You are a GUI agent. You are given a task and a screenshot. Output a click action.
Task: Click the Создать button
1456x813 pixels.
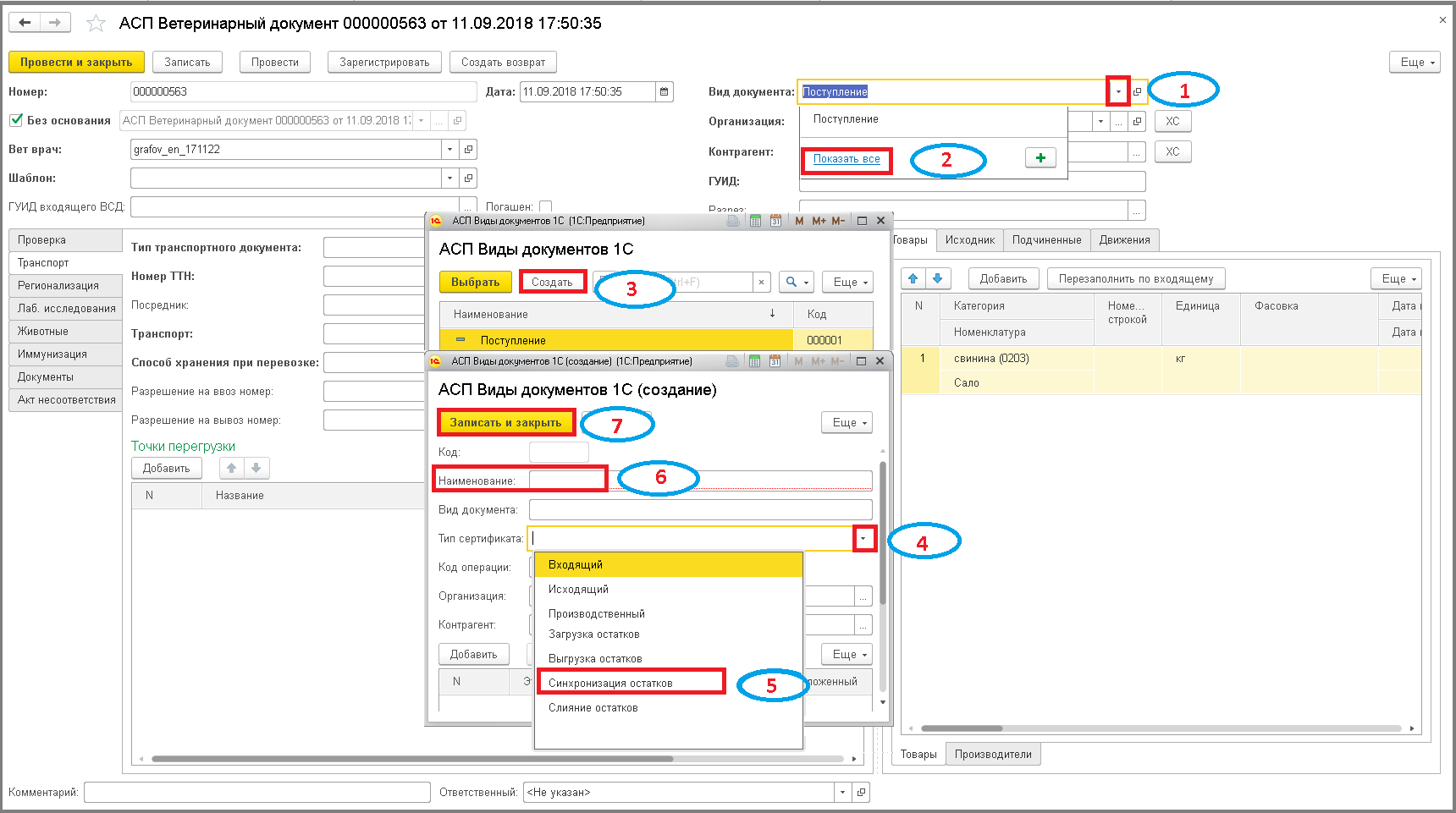552,283
